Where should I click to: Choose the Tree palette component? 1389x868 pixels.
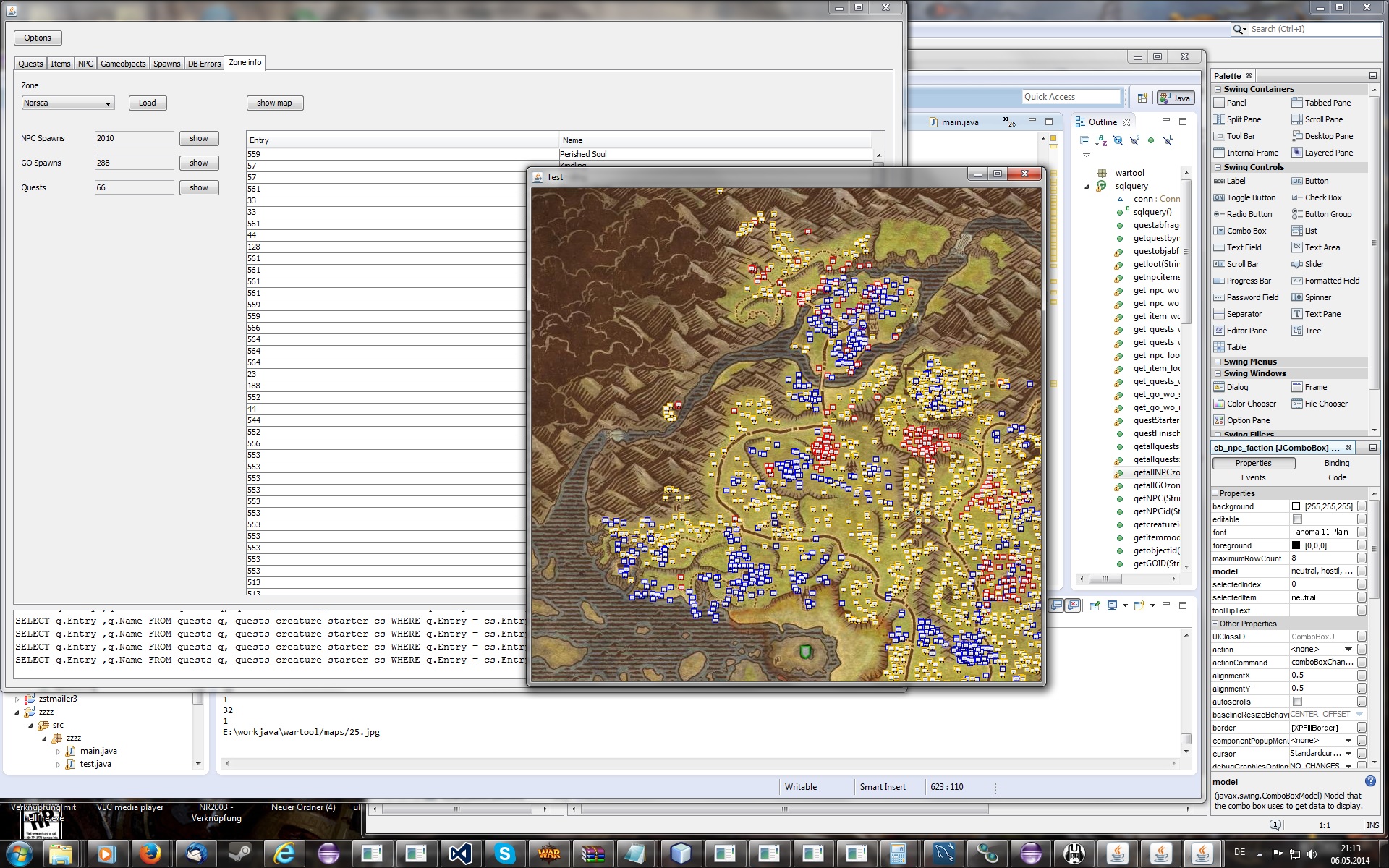1307,331
